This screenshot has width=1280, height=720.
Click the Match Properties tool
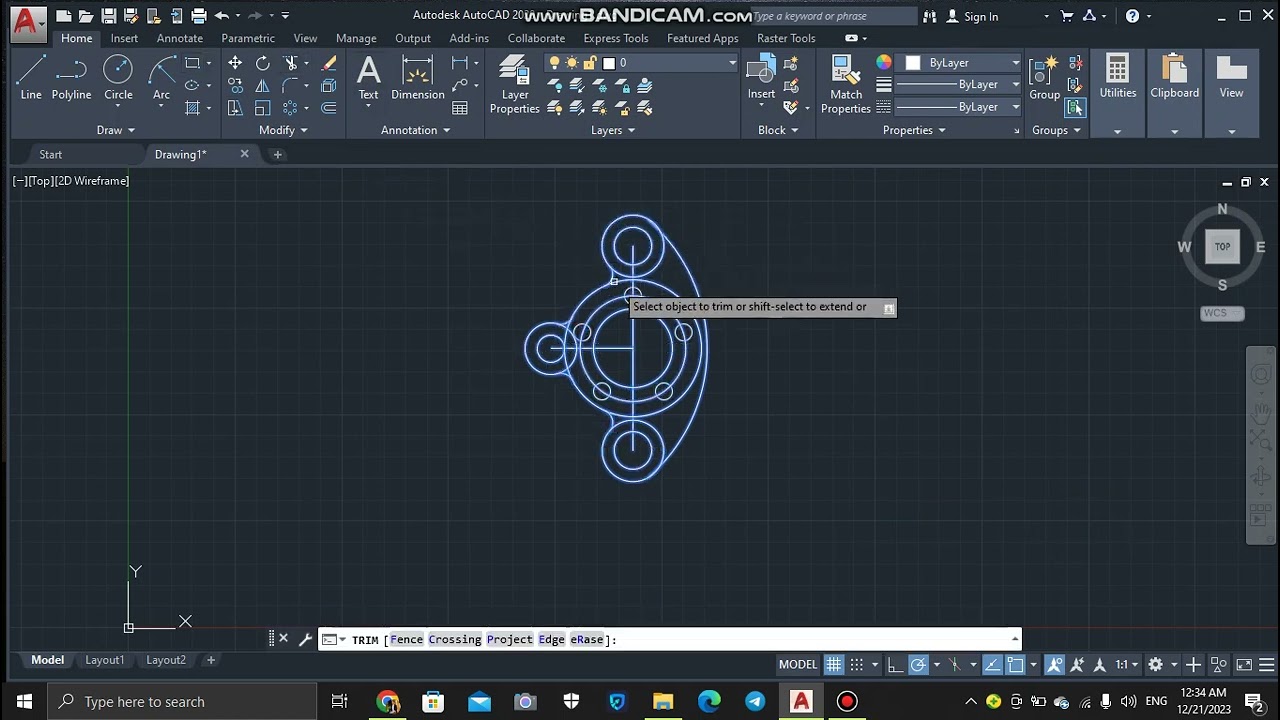tap(846, 85)
